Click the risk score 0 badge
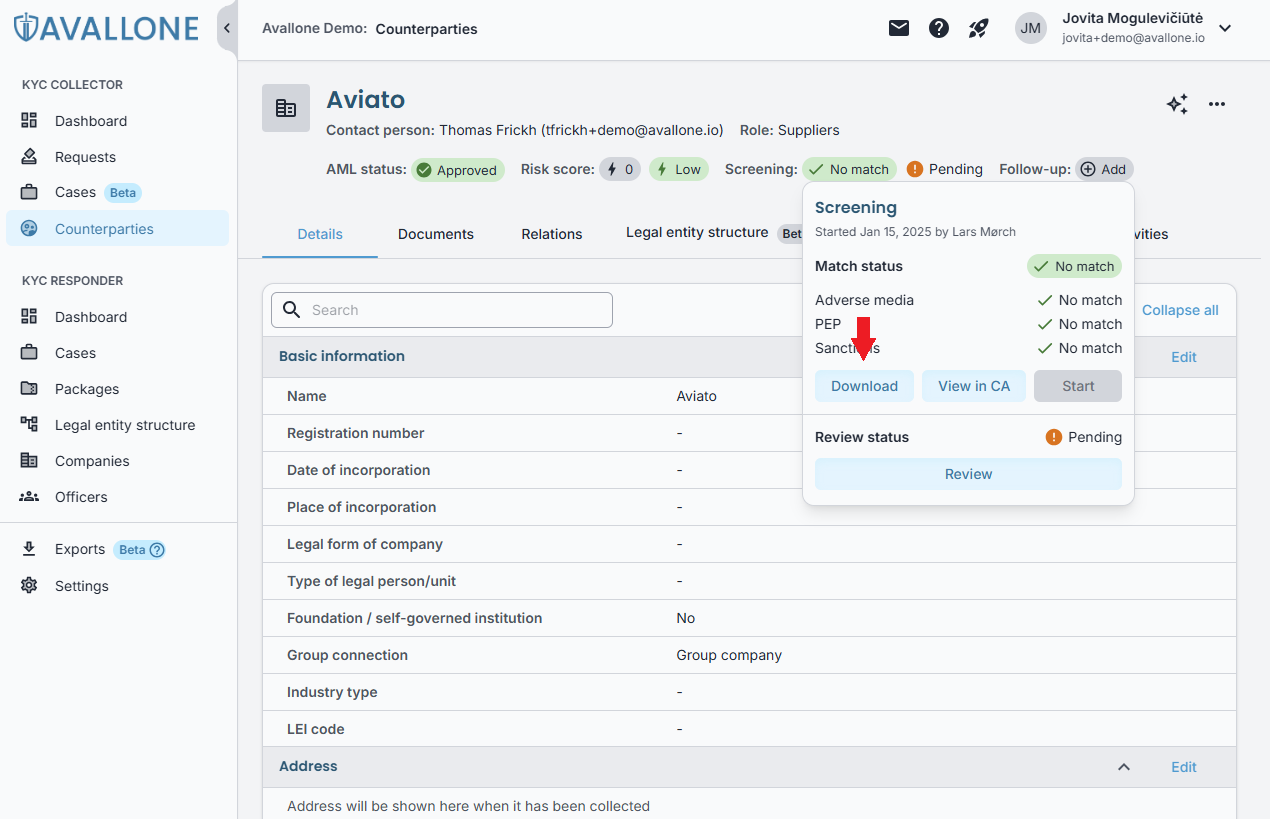 tap(620, 170)
